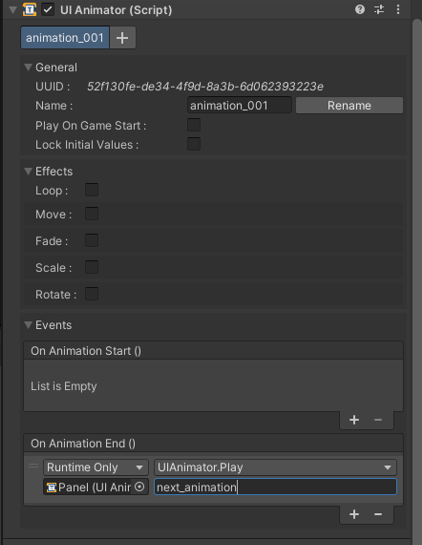This screenshot has width=422, height=545.
Task: Enable the Move effect checkbox
Action: 92,213
